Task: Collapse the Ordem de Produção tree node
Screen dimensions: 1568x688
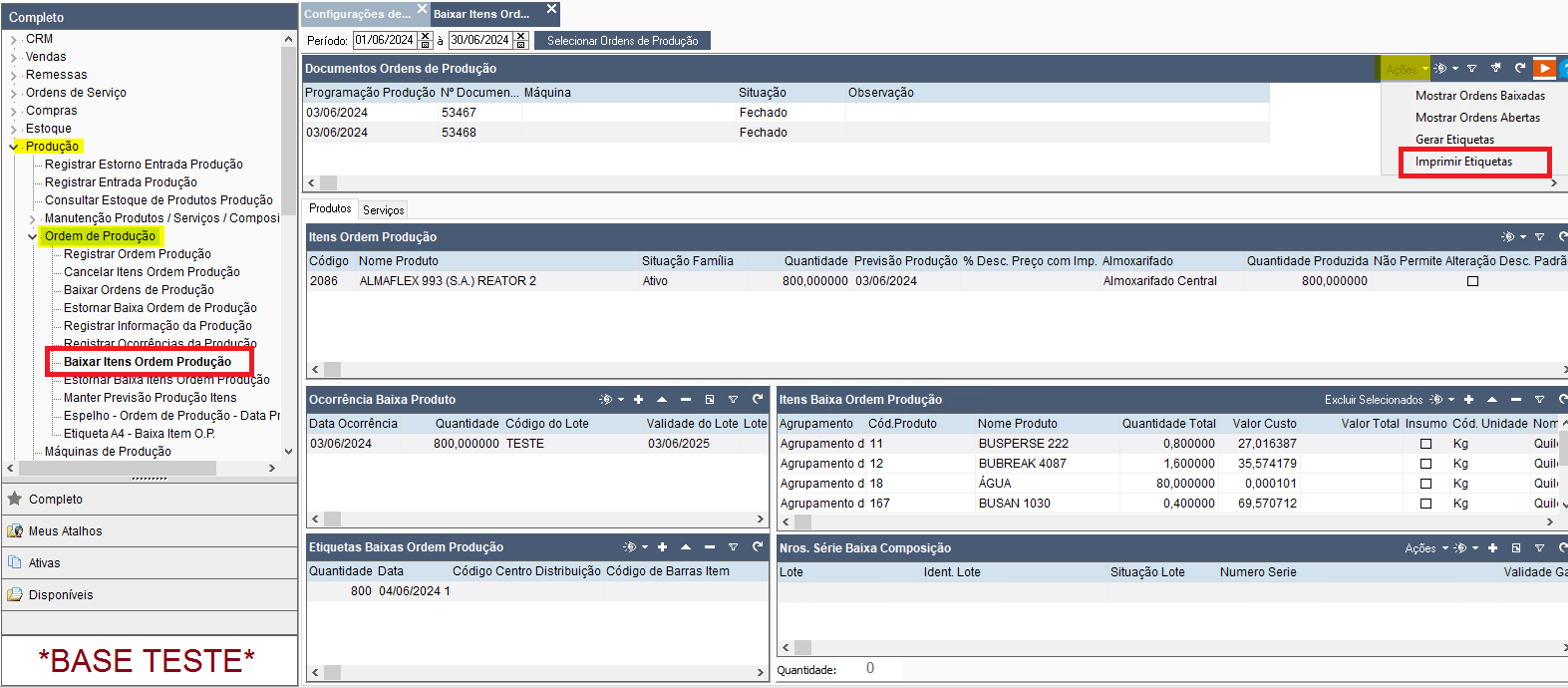Action: click(x=33, y=236)
